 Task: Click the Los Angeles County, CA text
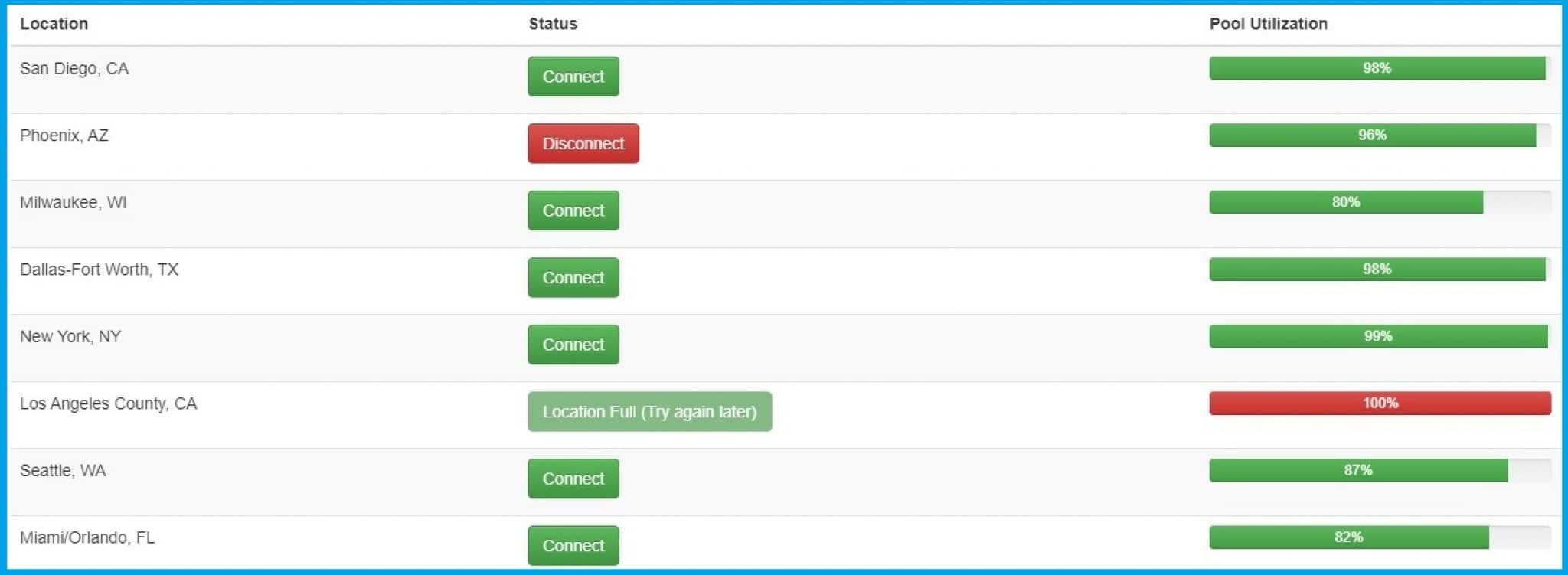(108, 403)
